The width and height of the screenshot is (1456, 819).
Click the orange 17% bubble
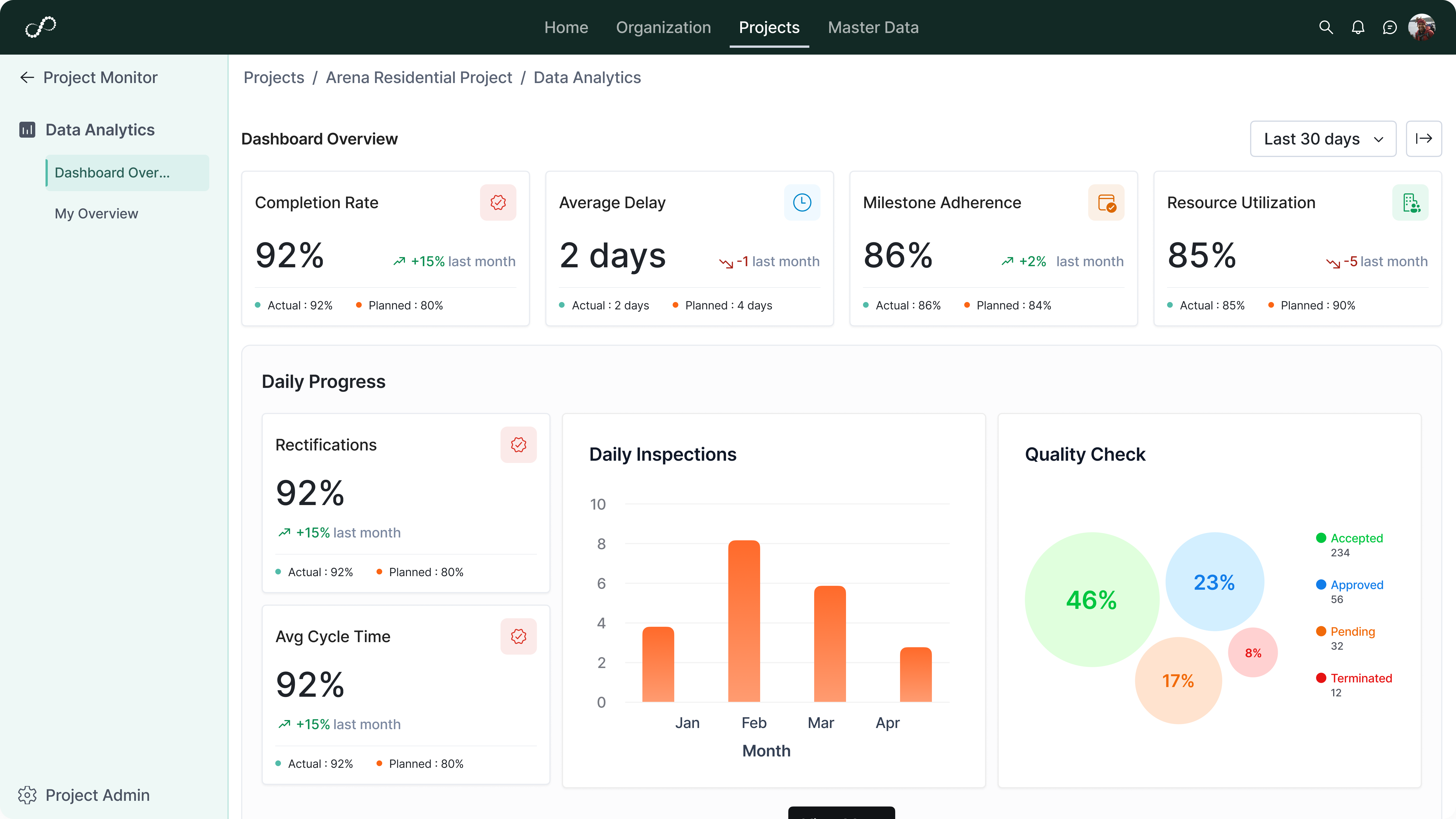(x=1178, y=681)
